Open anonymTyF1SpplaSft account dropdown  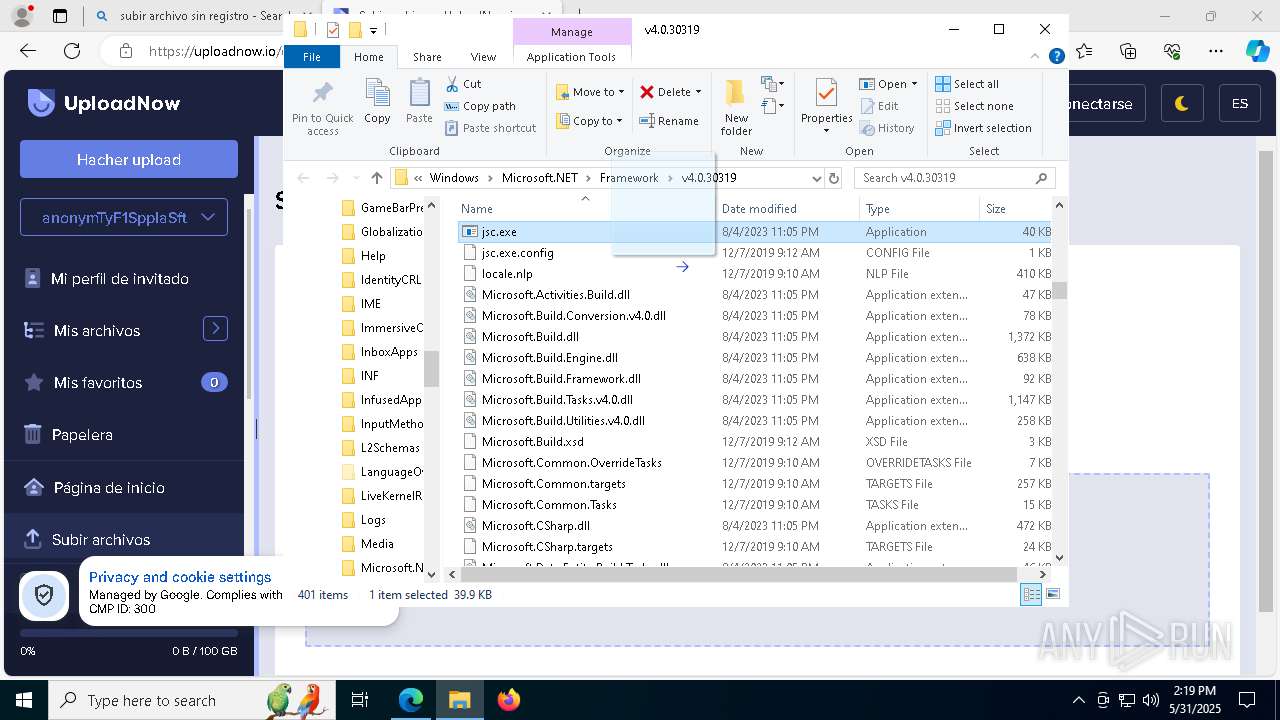tap(124, 217)
